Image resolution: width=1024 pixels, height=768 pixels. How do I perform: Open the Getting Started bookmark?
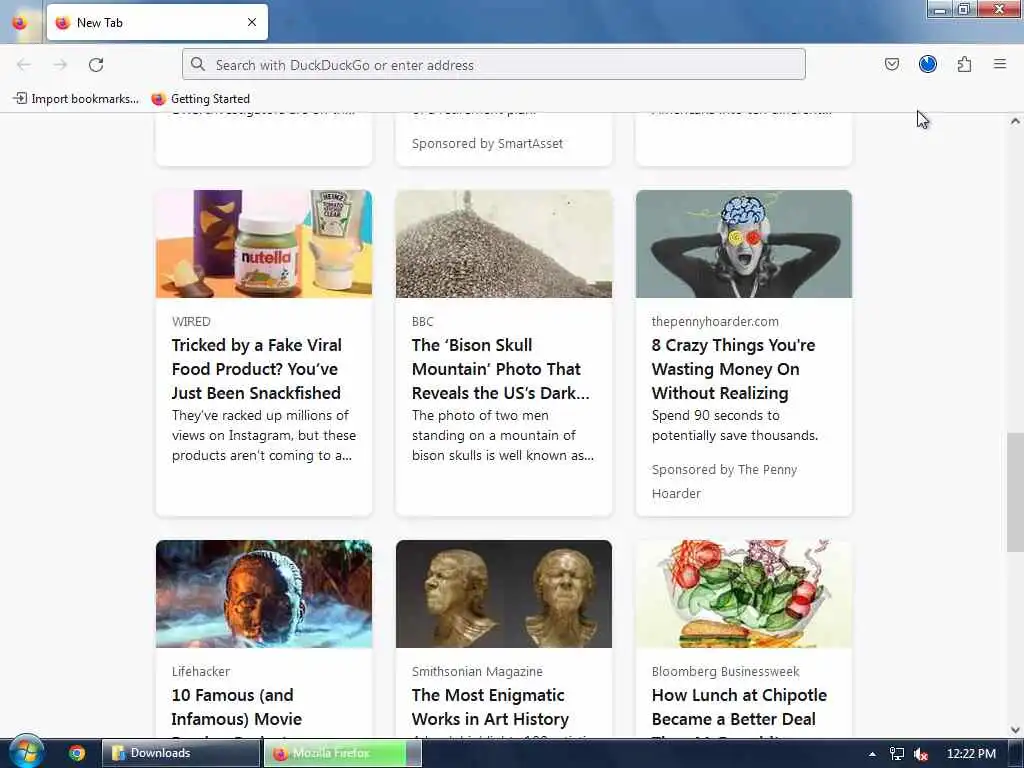[x=200, y=99]
